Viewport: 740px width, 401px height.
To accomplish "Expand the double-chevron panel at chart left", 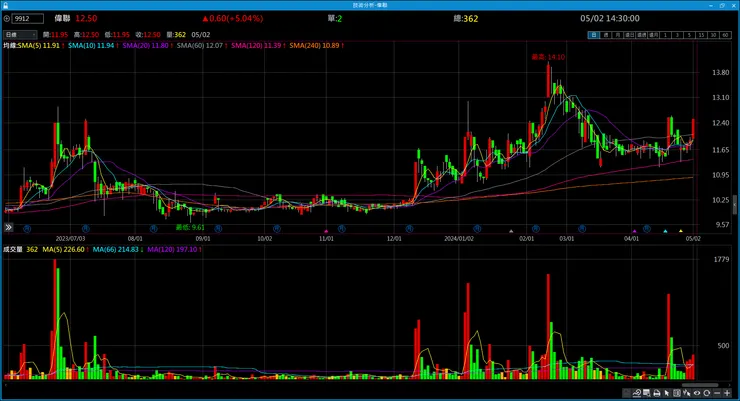I will (x=8, y=227).
